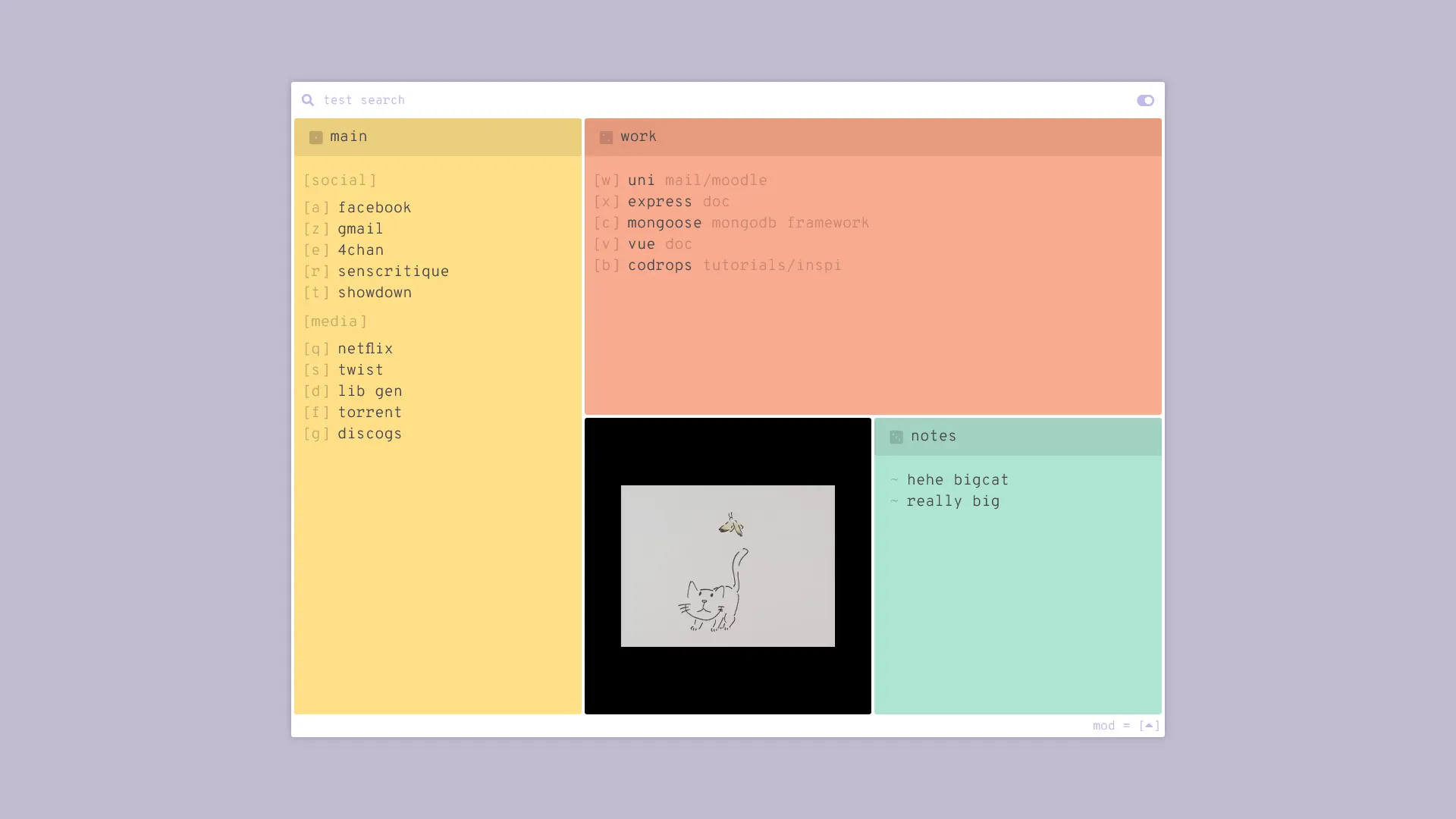Select the social category heading

340,180
